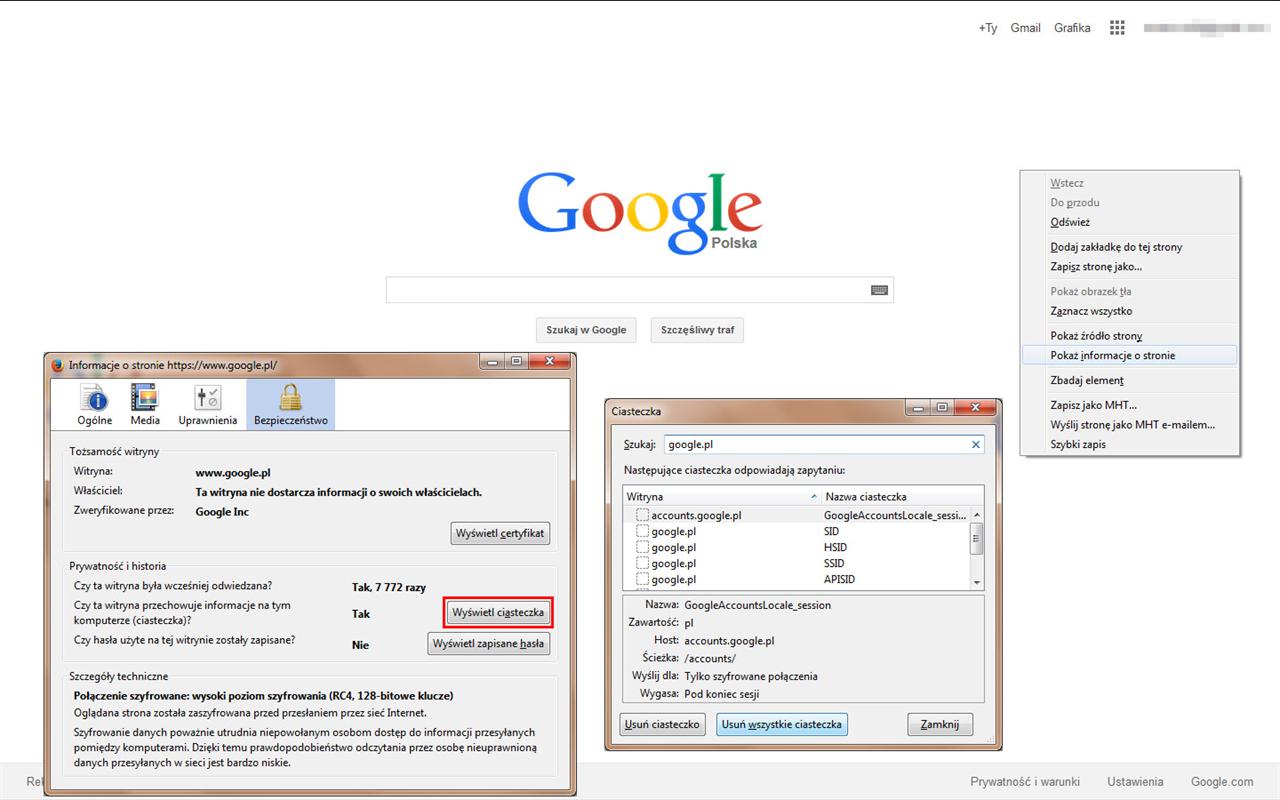
Task: Click 'Wyświetl certyfikat' button
Action: 500,533
